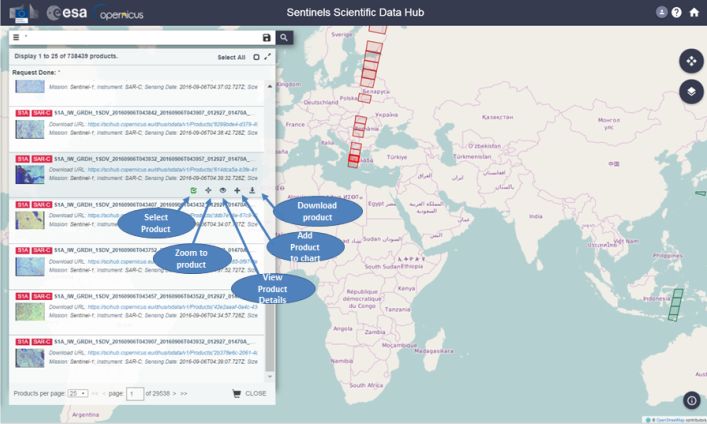Click the European Commission flag logo
707x424 pixels.
point(23,13)
